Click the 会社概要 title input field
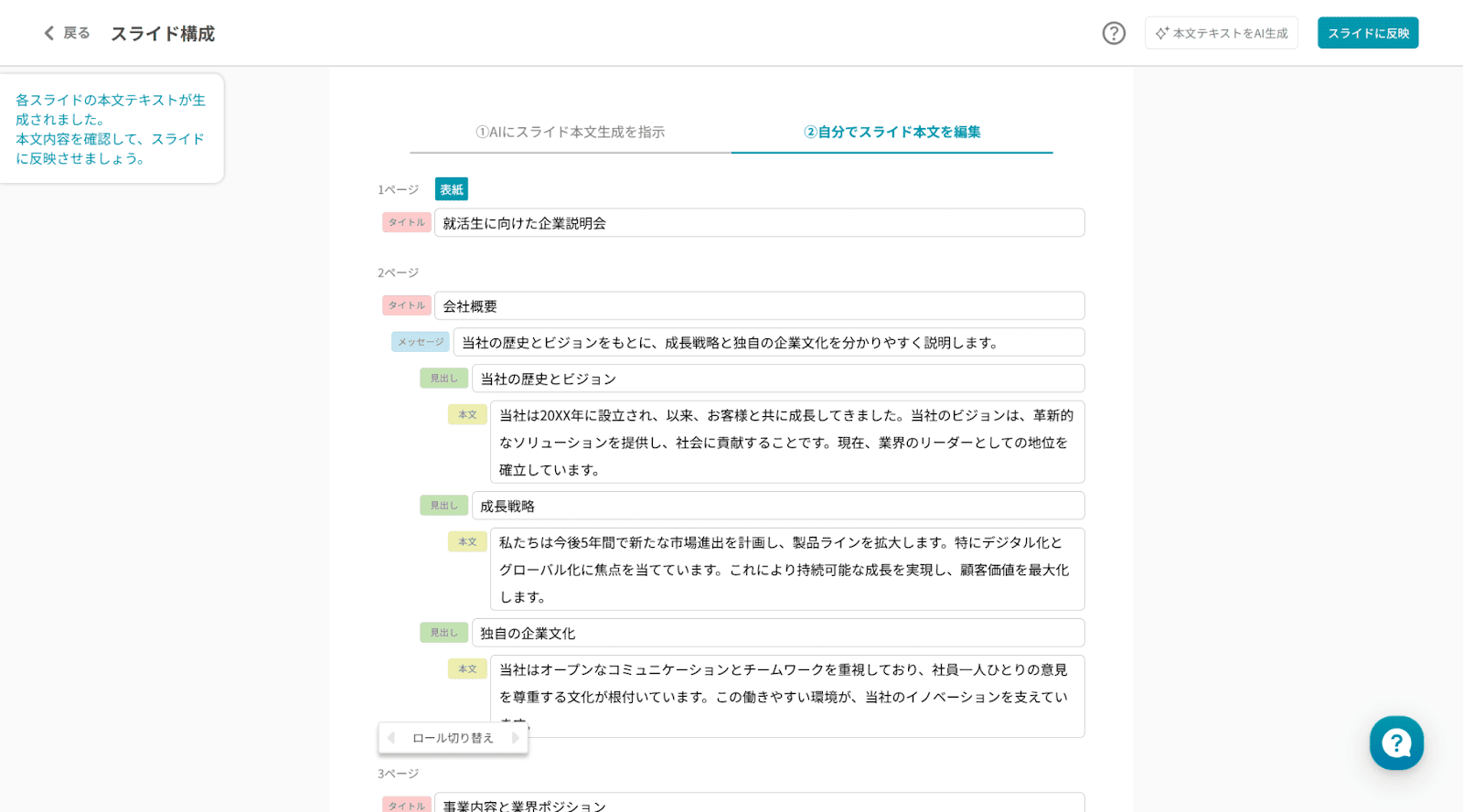Image resolution: width=1463 pixels, height=812 pixels. 759,306
